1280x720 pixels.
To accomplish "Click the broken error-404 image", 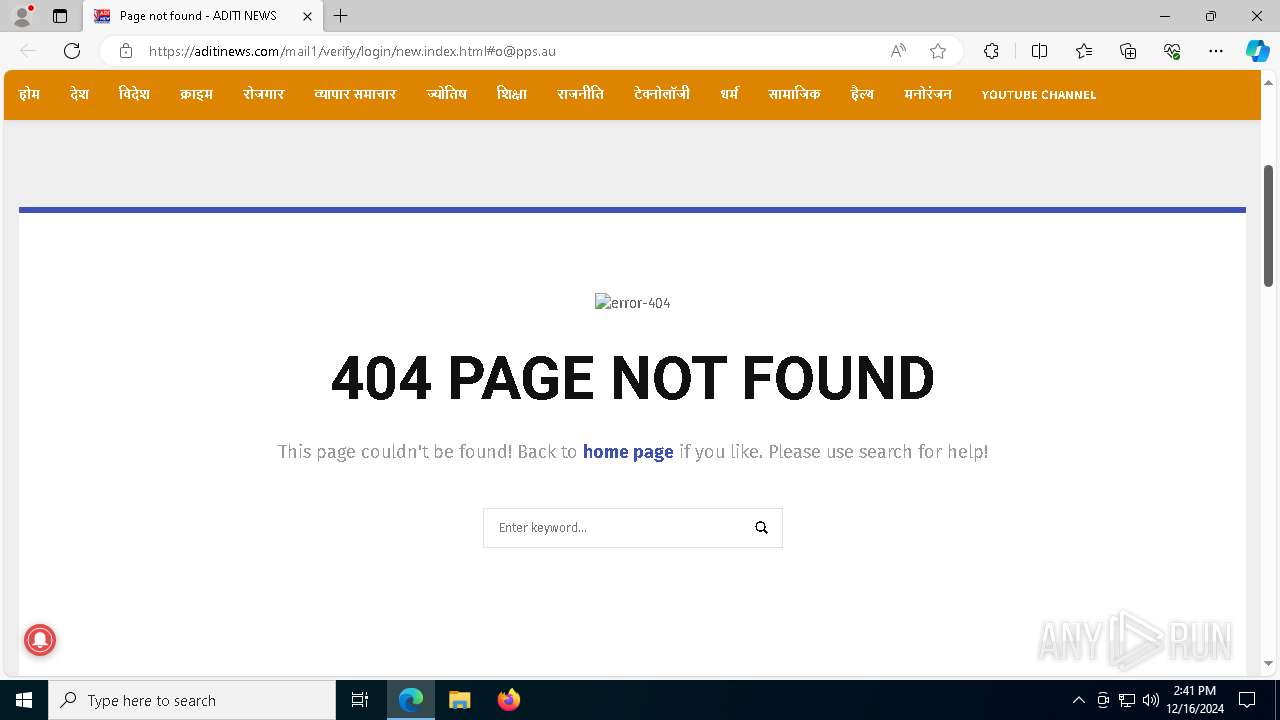I will [632, 303].
